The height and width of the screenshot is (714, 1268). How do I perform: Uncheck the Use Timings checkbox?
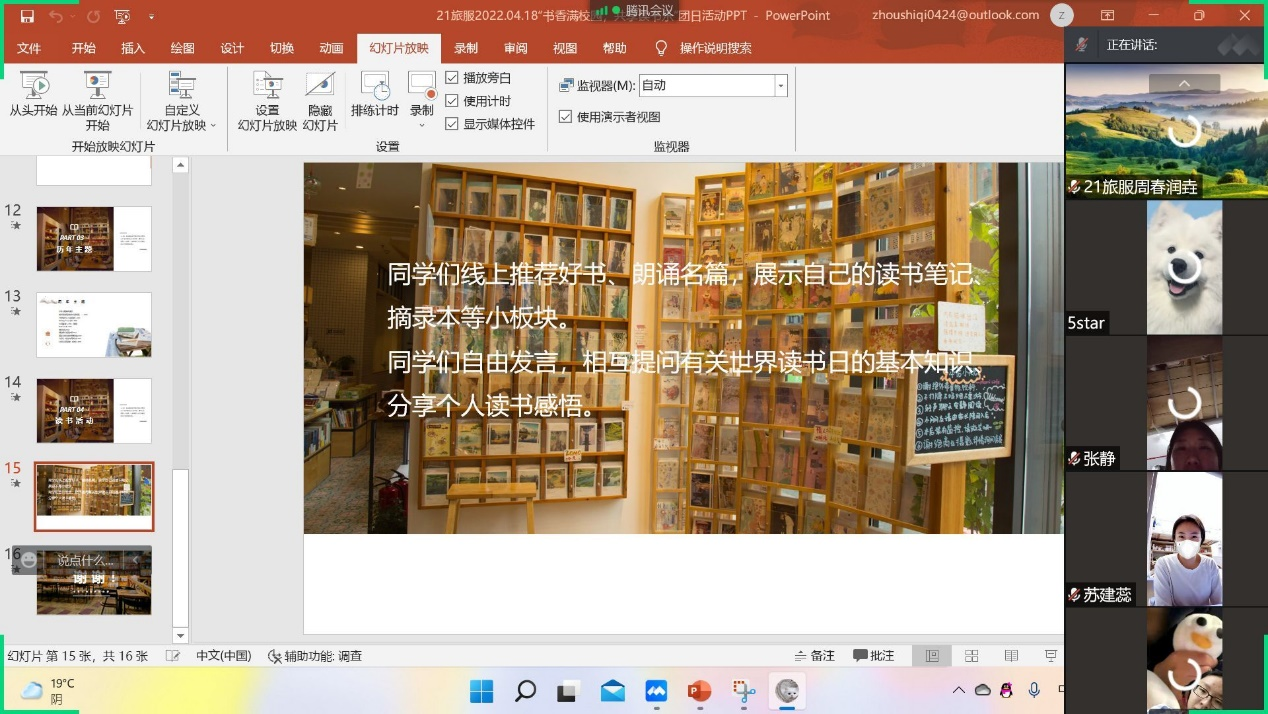(x=452, y=101)
